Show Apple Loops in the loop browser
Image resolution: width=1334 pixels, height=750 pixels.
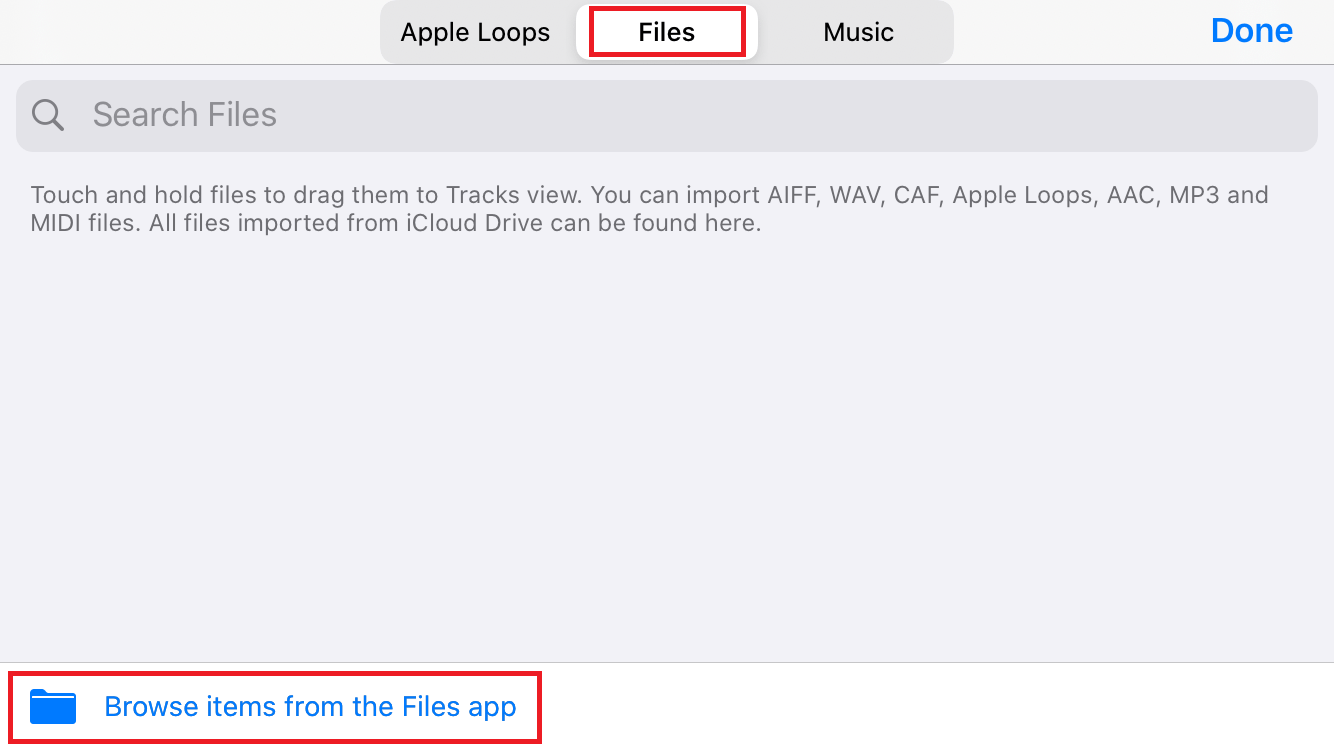(475, 32)
